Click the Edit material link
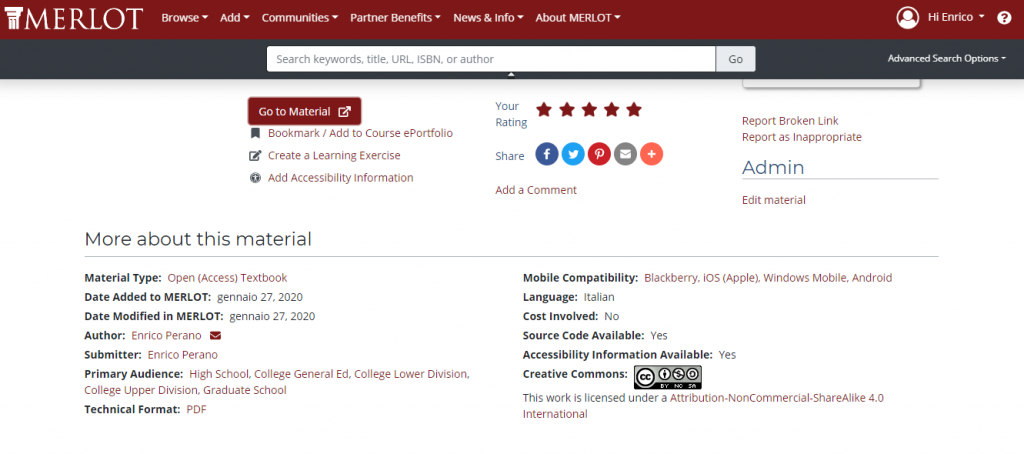The height and width of the screenshot is (454, 1024). tap(773, 200)
